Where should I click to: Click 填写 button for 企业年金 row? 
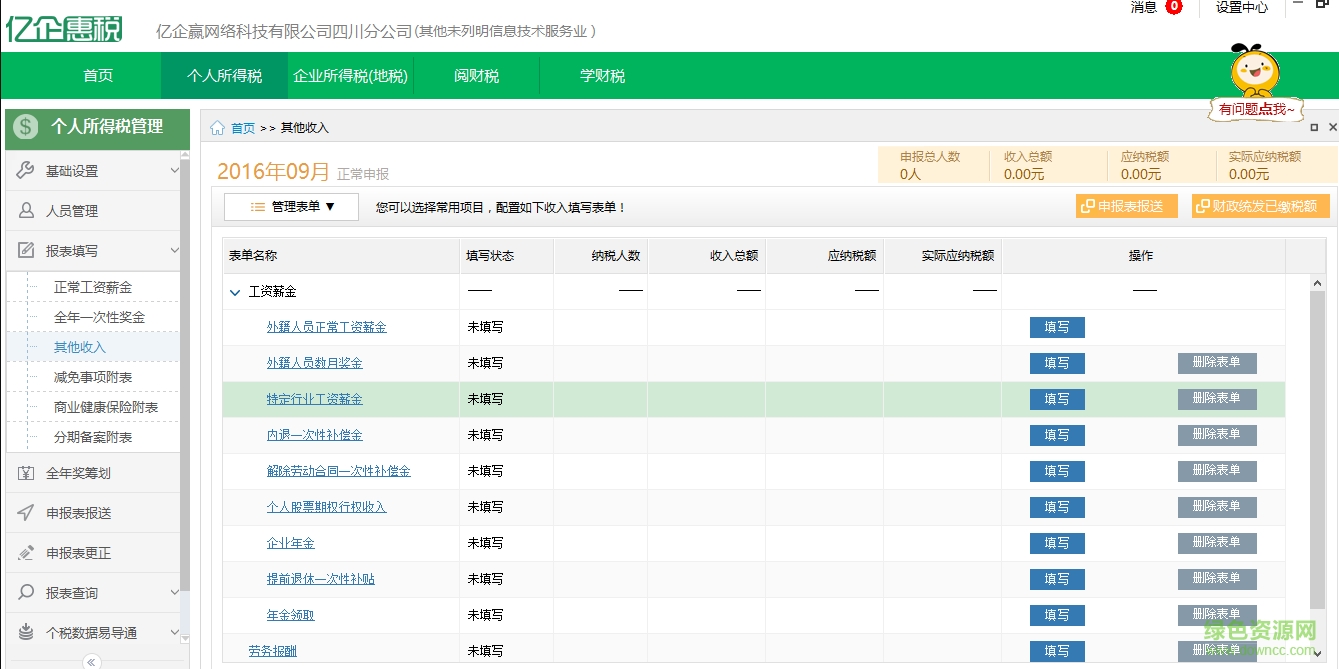[1056, 543]
